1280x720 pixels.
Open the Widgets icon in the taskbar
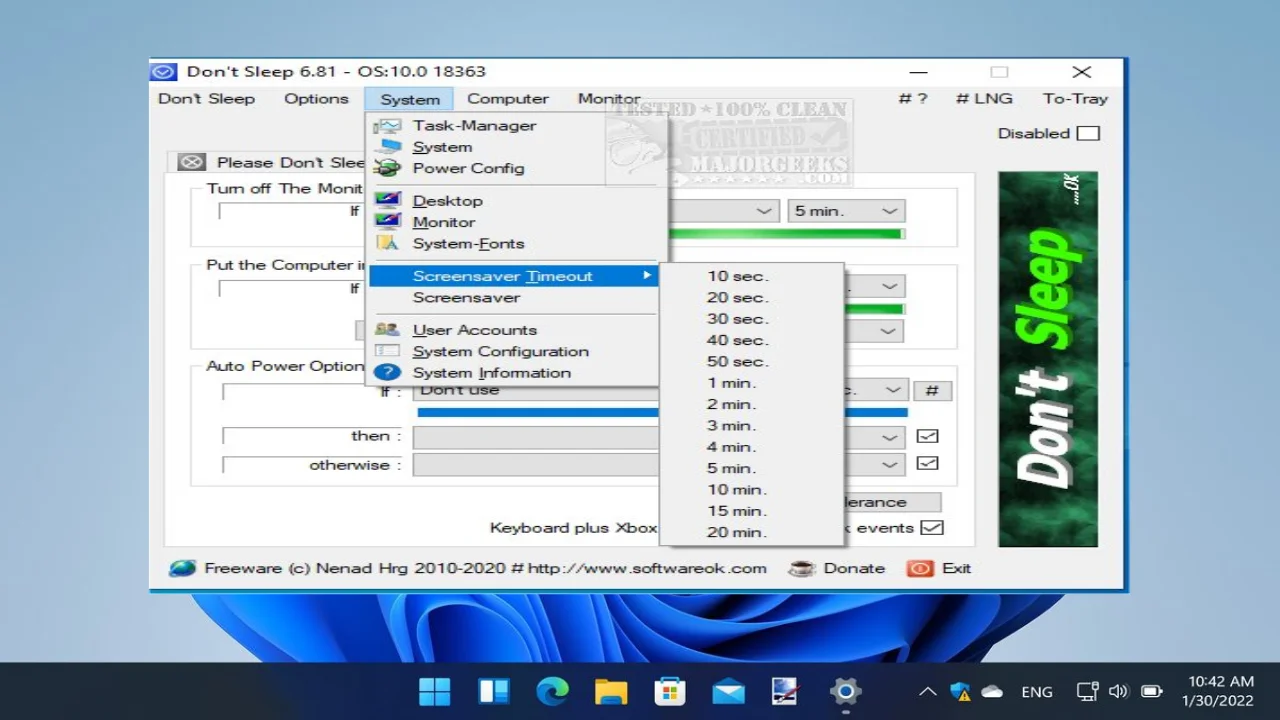[x=493, y=691]
